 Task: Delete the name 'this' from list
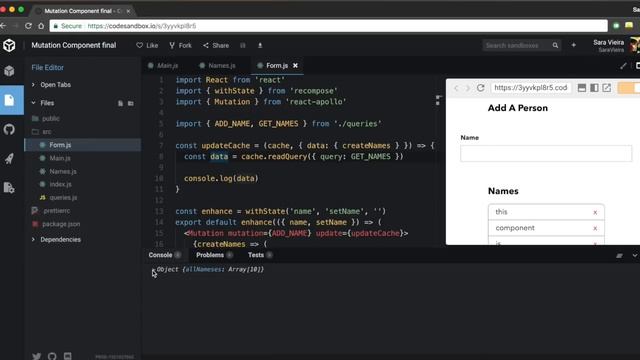pyautogui.click(x=595, y=212)
